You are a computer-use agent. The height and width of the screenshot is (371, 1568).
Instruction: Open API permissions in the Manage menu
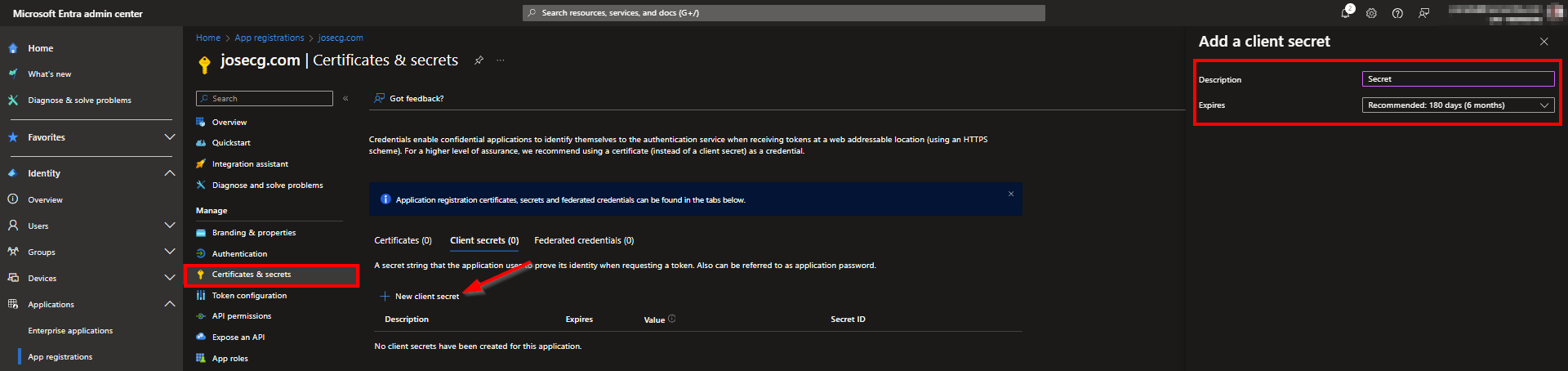[x=241, y=316]
